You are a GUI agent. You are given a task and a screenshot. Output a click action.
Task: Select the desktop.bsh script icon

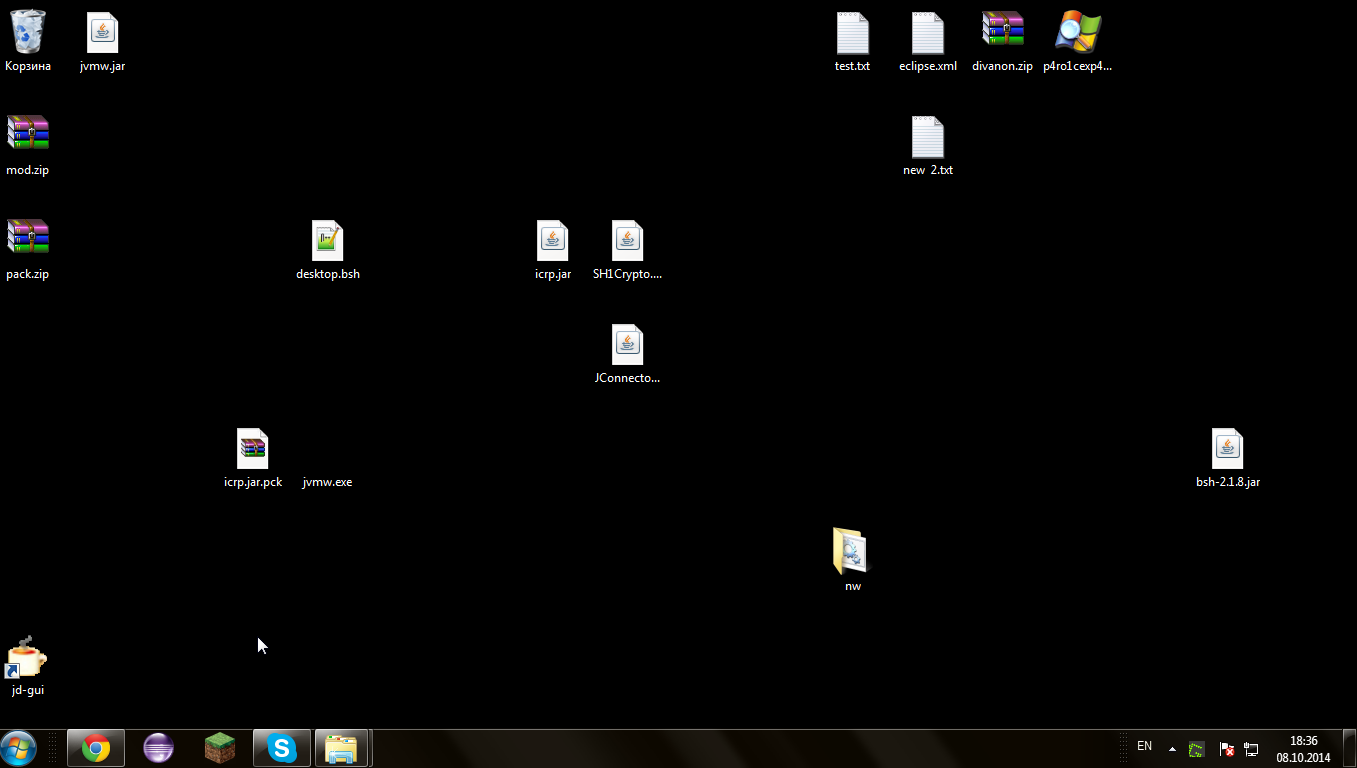tap(327, 241)
